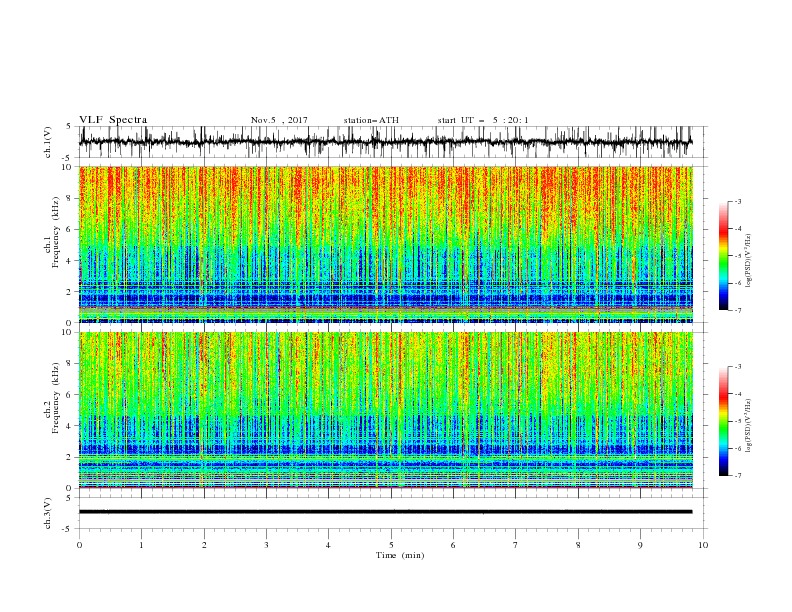Viewport: 792px width, 612px height.
Task: Click the "-5" tick on ch.1 colorbar
Action: 737,256
